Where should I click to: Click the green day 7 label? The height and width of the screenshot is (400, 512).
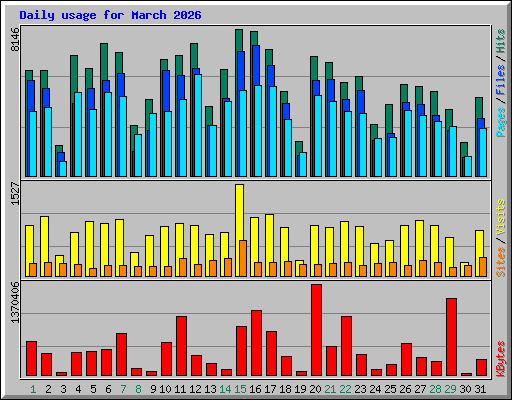123,389
